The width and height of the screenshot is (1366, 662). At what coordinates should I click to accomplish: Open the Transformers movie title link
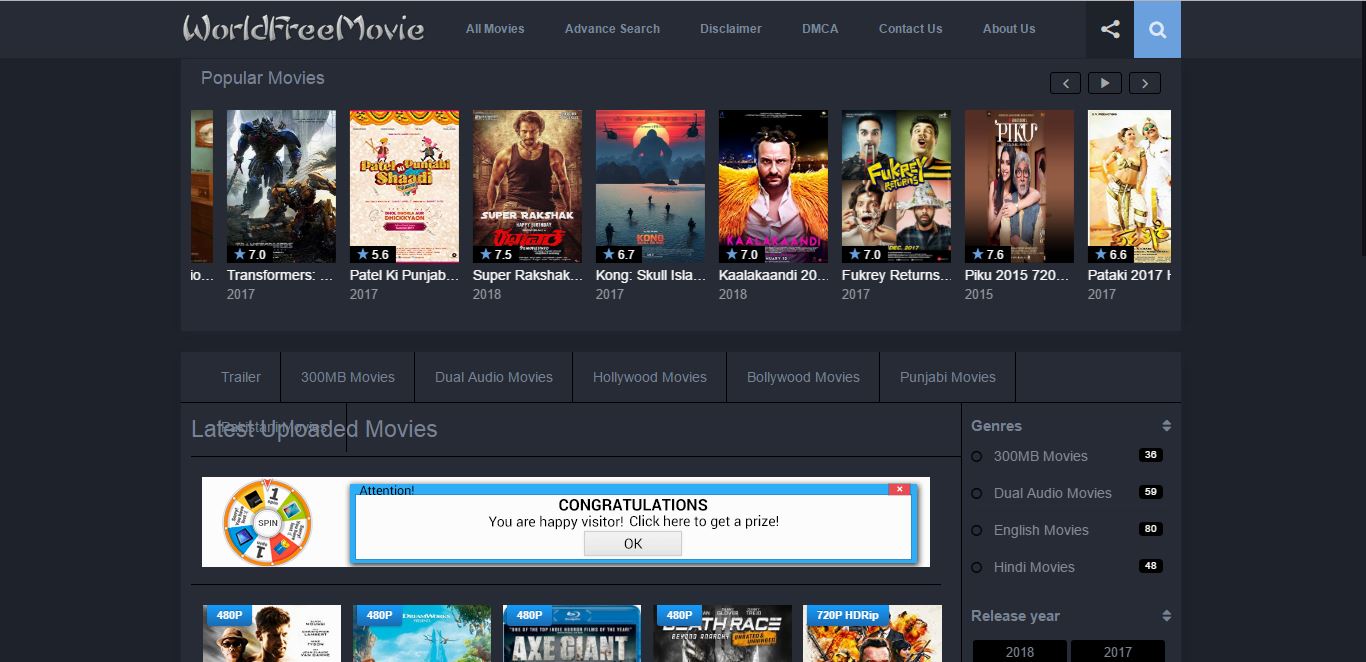(281, 275)
